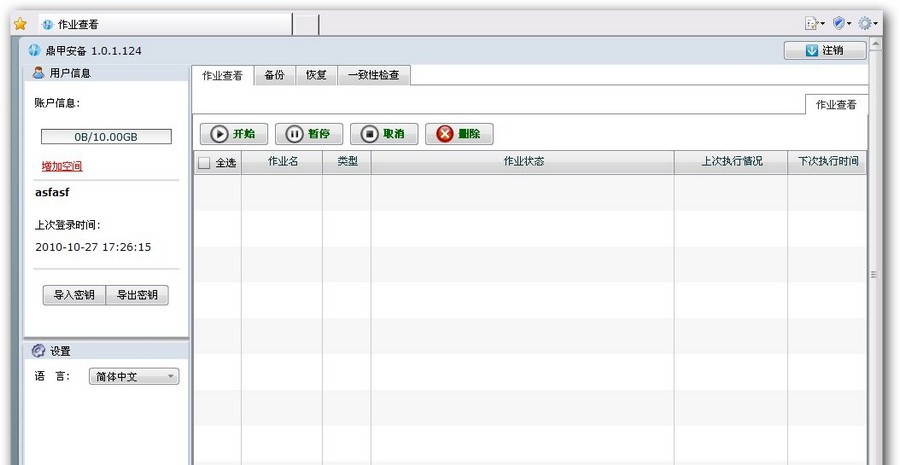This screenshot has height=465, width=900.
Task: Click the vertical scrollbar thumb
Action: [x=875, y=274]
